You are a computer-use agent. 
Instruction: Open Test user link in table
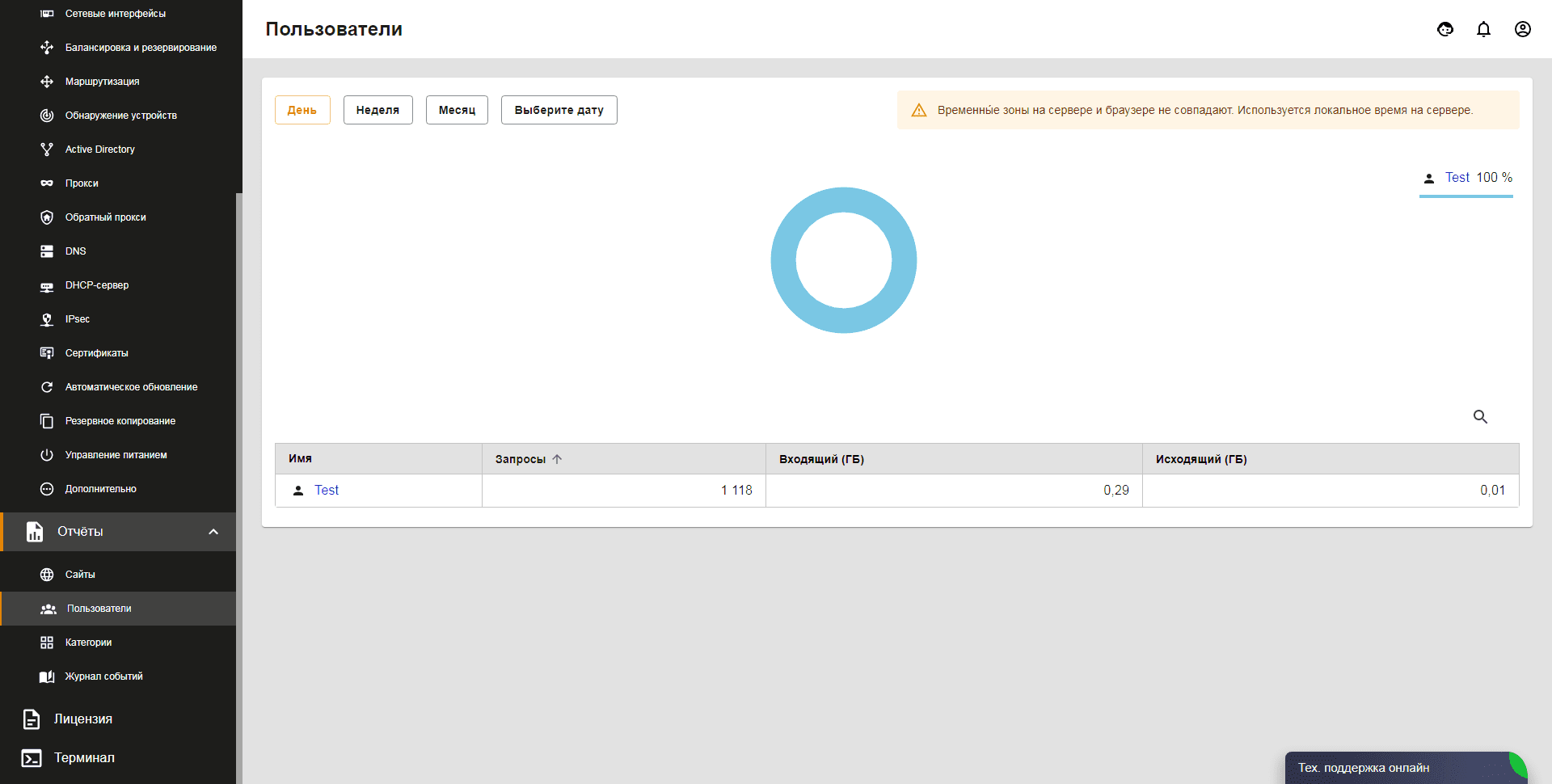327,491
